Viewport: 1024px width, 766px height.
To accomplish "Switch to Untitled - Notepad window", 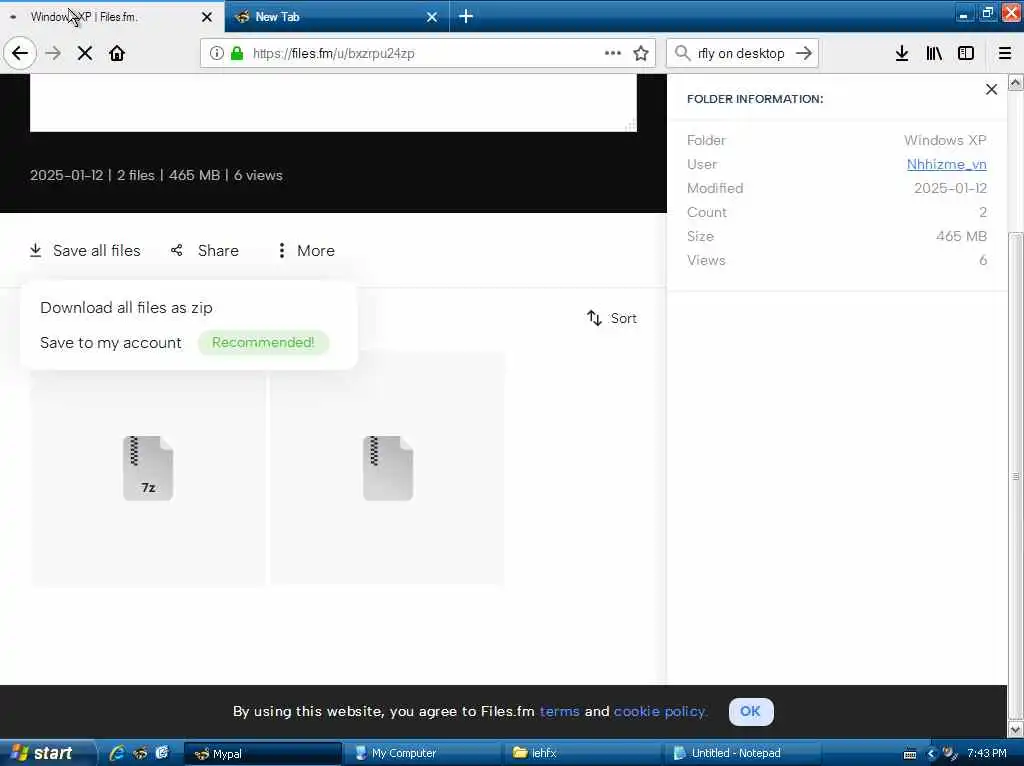I will [x=741, y=754].
